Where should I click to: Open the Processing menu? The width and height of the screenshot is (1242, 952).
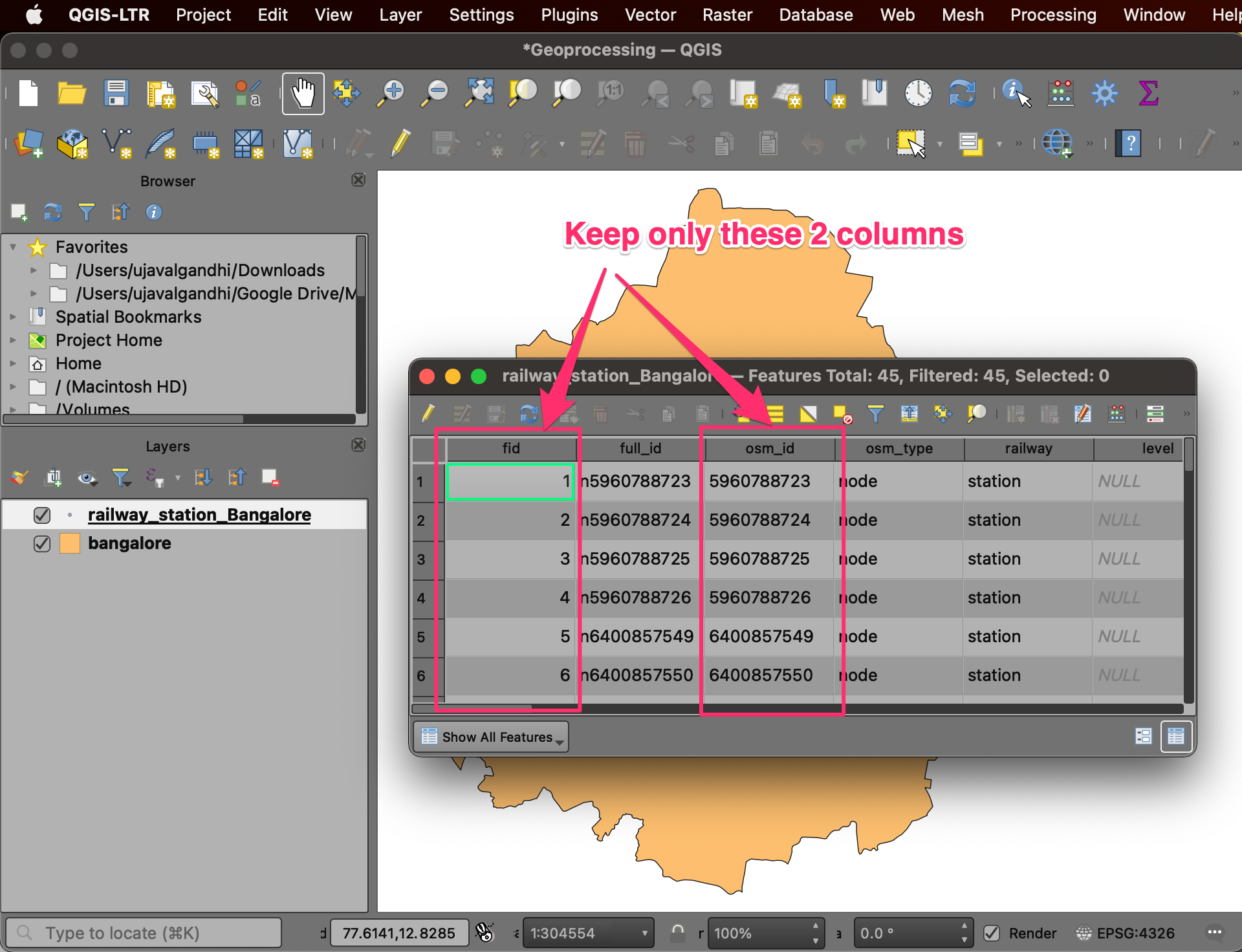click(1053, 15)
